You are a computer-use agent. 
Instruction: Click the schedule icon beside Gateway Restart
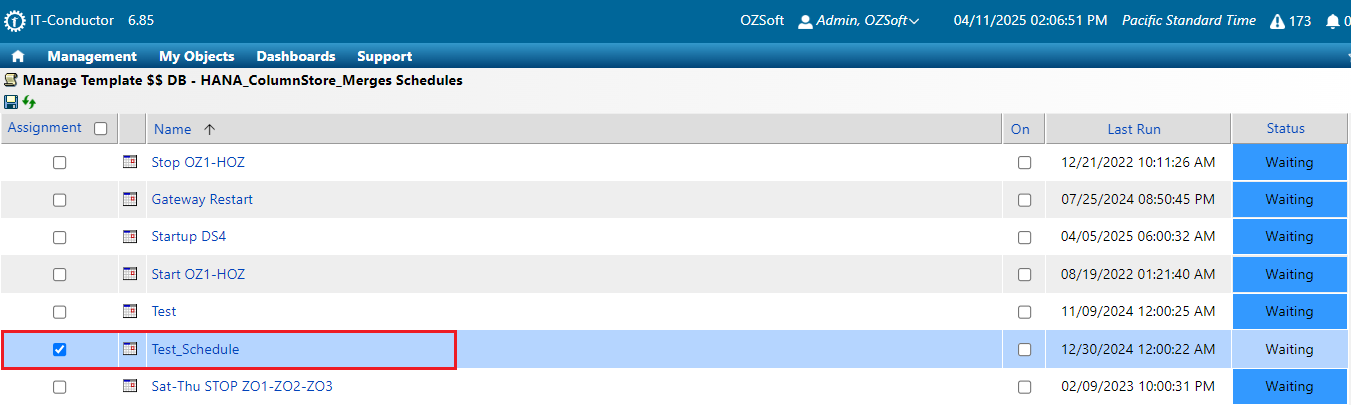click(129, 199)
